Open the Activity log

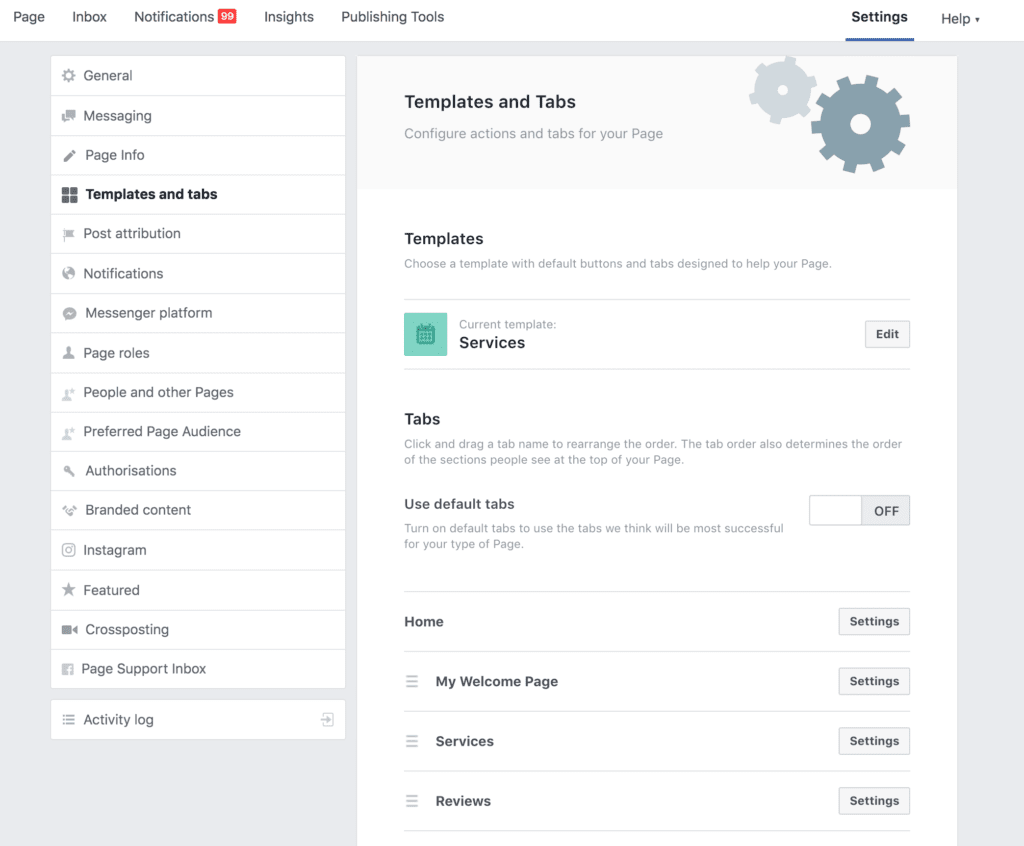[x=117, y=719]
